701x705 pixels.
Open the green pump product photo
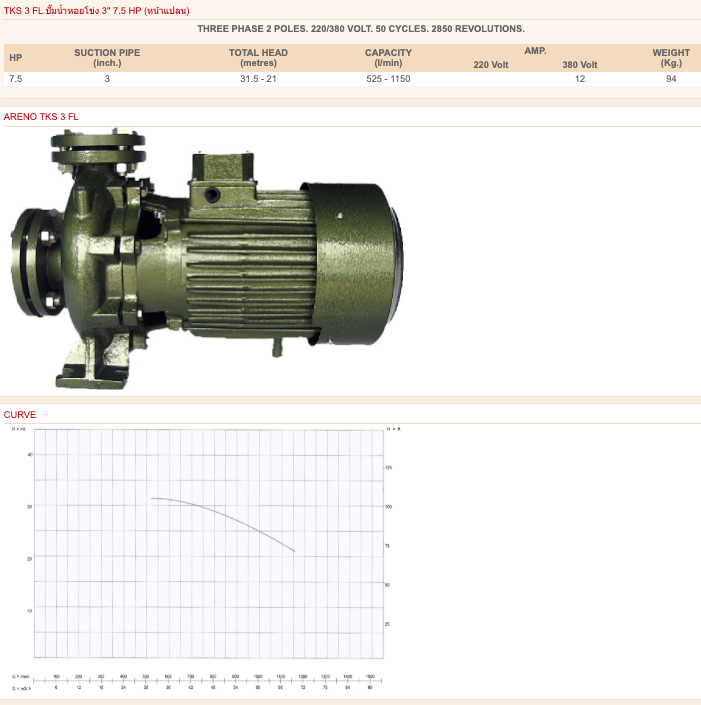tap(207, 259)
